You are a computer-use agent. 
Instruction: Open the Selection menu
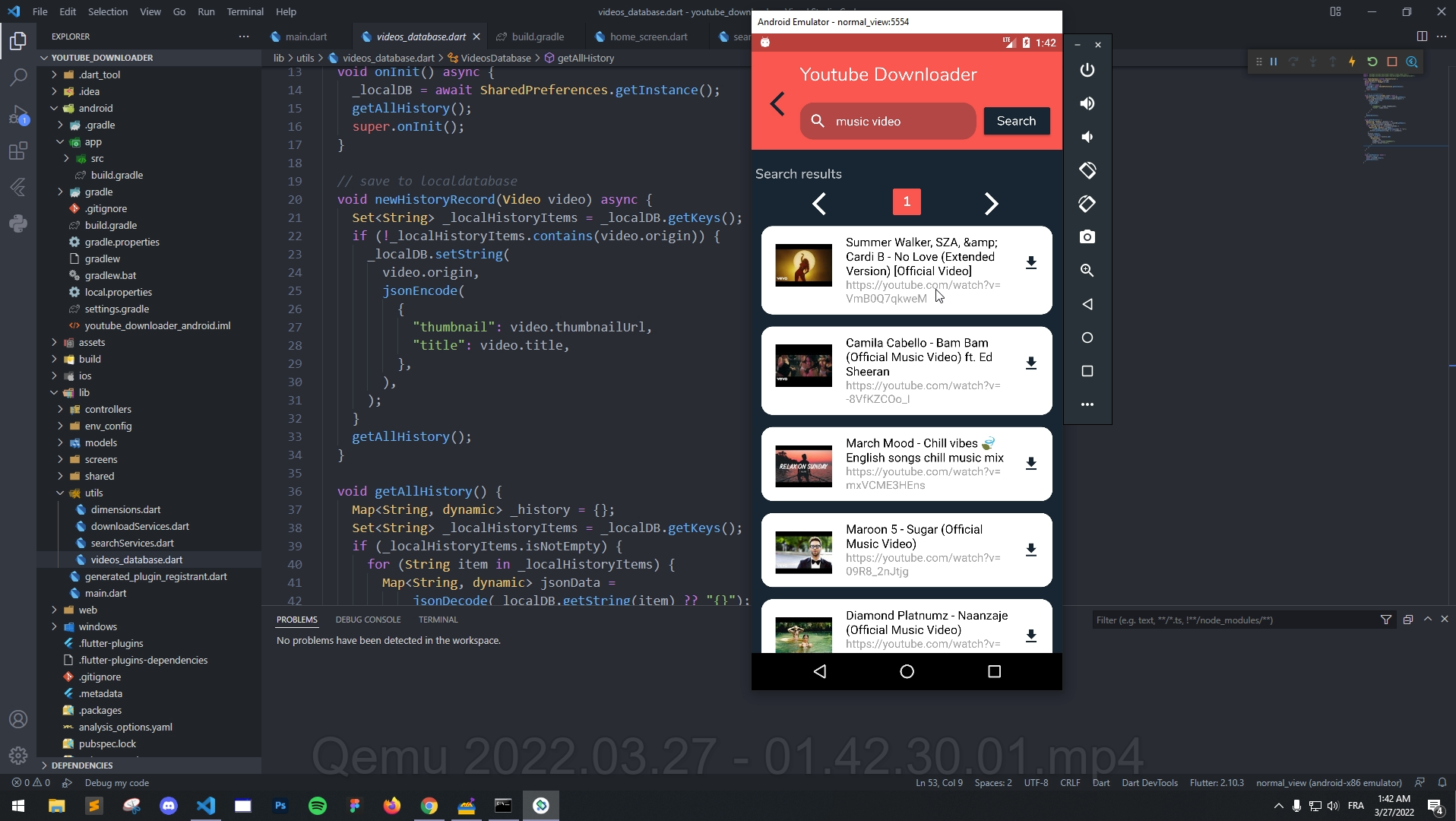[x=107, y=11]
